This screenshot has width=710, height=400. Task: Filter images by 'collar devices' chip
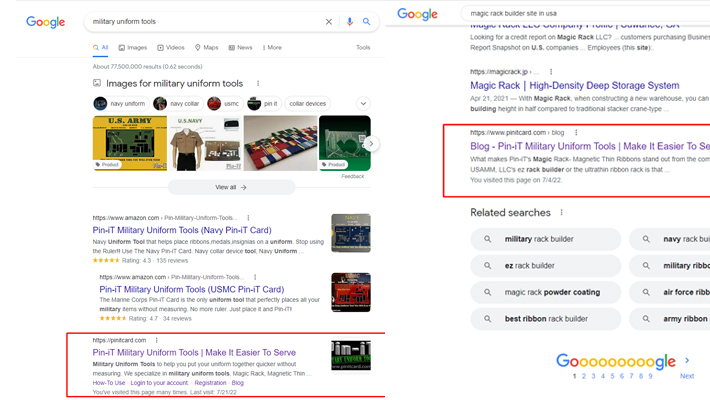click(307, 104)
